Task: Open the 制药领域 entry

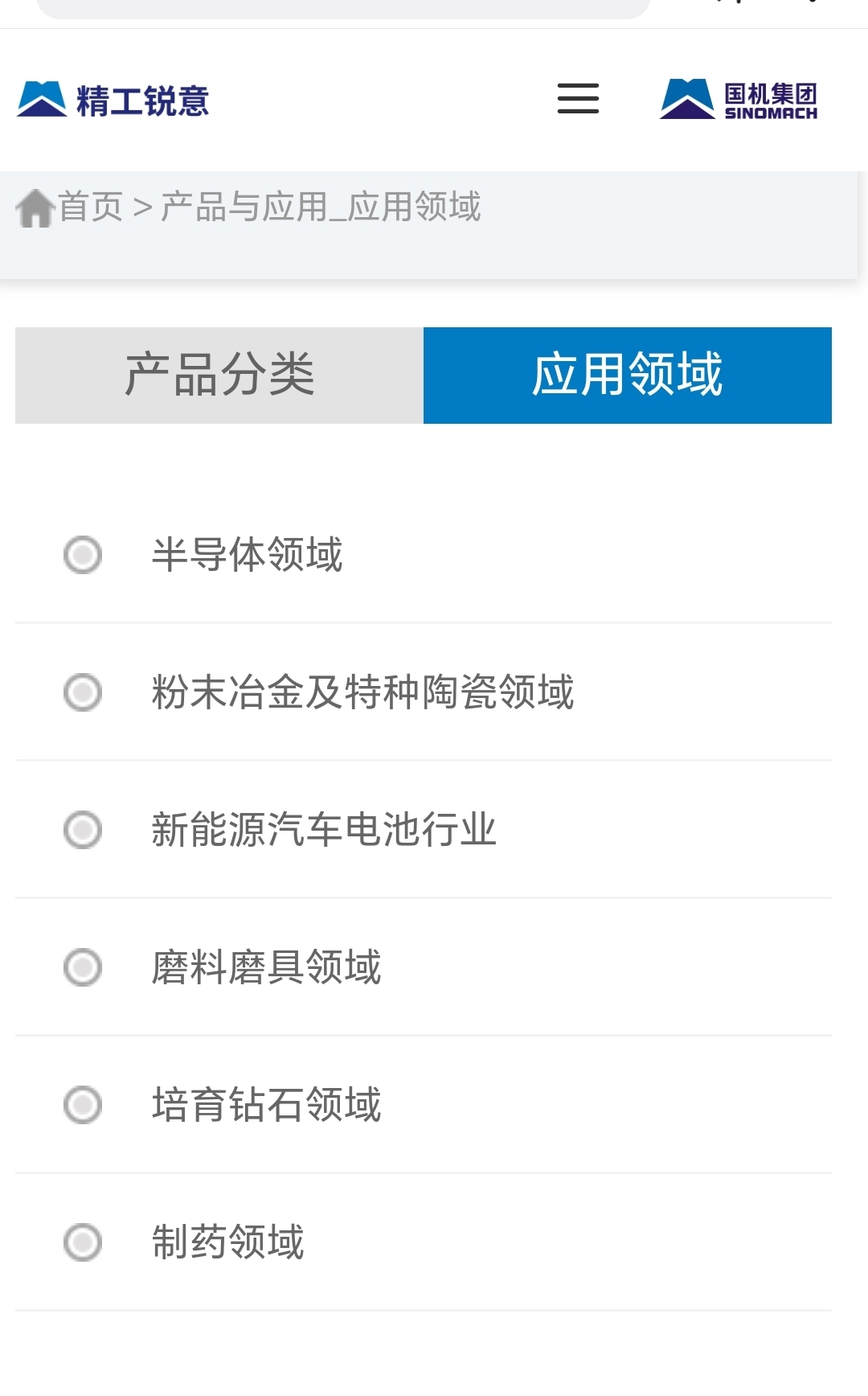Action: (x=228, y=1242)
